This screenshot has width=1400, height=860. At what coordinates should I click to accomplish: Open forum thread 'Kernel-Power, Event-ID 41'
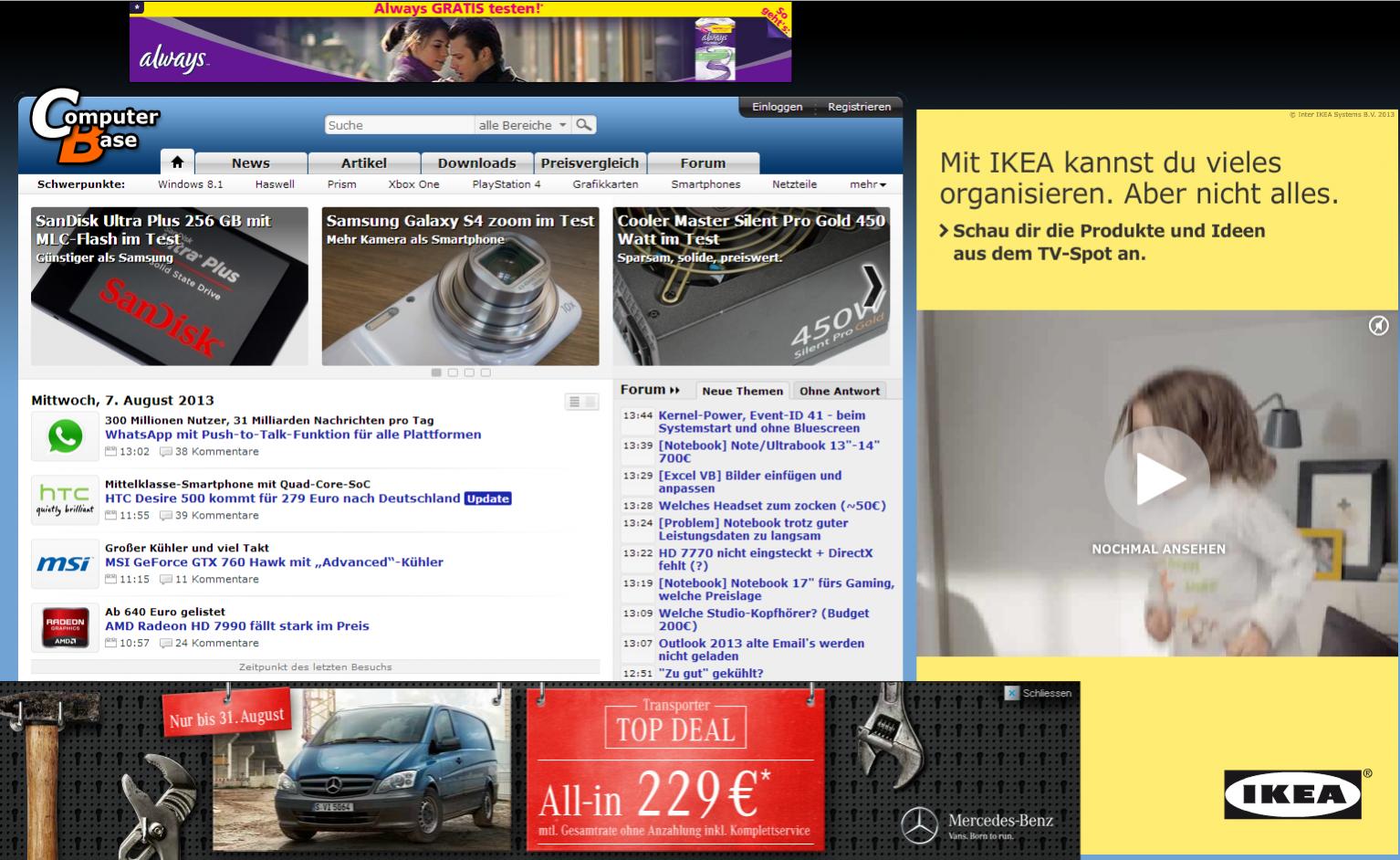click(761, 422)
